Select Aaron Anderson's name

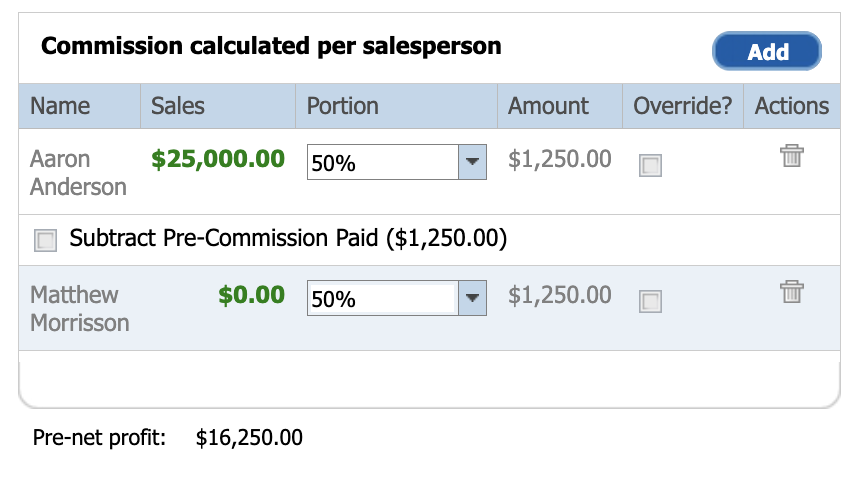click(x=78, y=173)
